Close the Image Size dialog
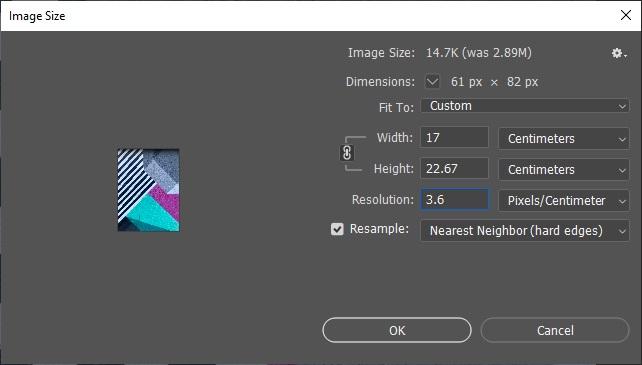This screenshot has width=642, height=365. [626, 16]
